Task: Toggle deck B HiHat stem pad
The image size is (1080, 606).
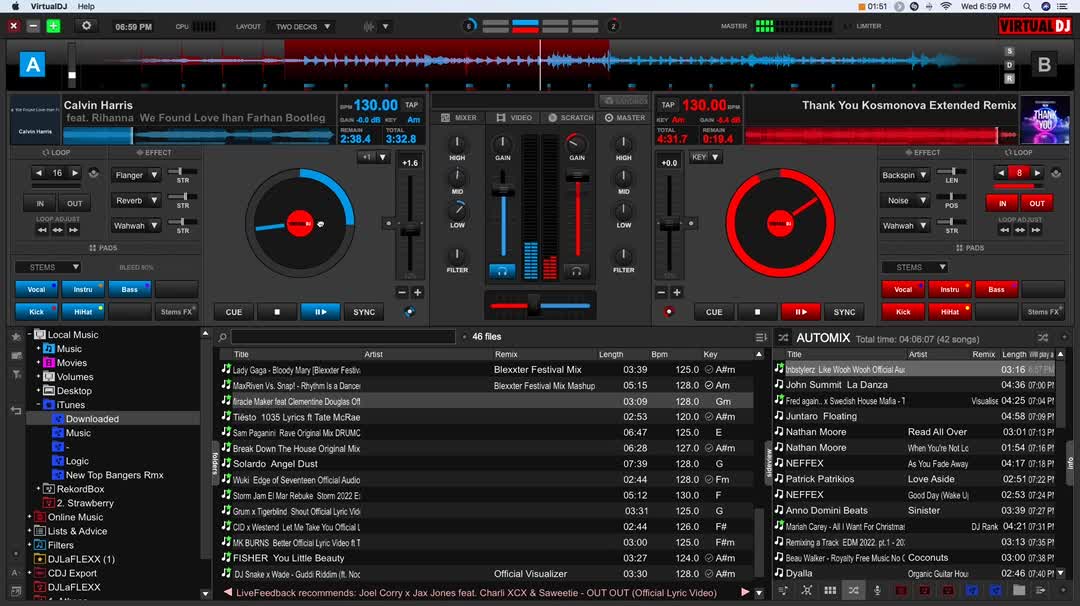Action: (950, 312)
